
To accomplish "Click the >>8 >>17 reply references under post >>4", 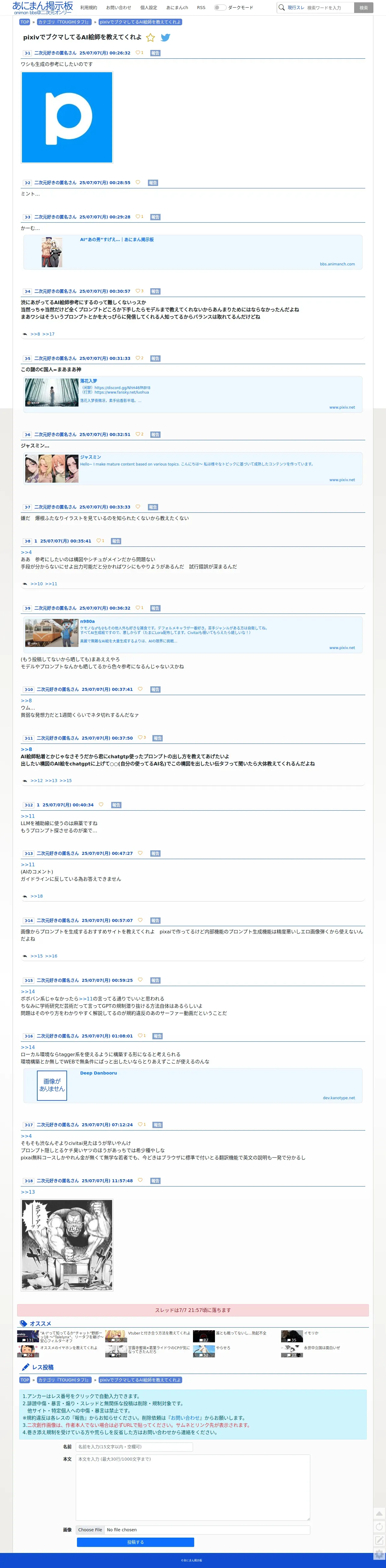I will click(x=43, y=334).
